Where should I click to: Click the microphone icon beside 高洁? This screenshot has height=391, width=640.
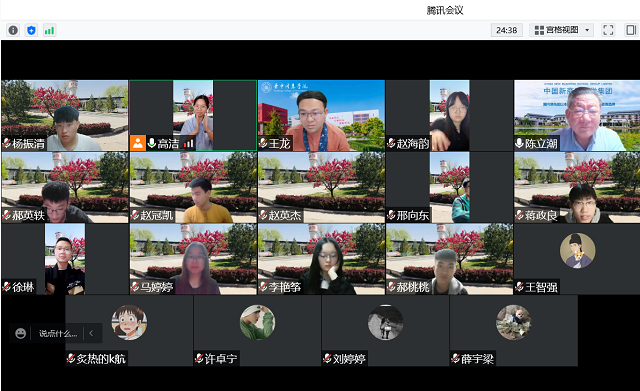click(x=151, y=143)
